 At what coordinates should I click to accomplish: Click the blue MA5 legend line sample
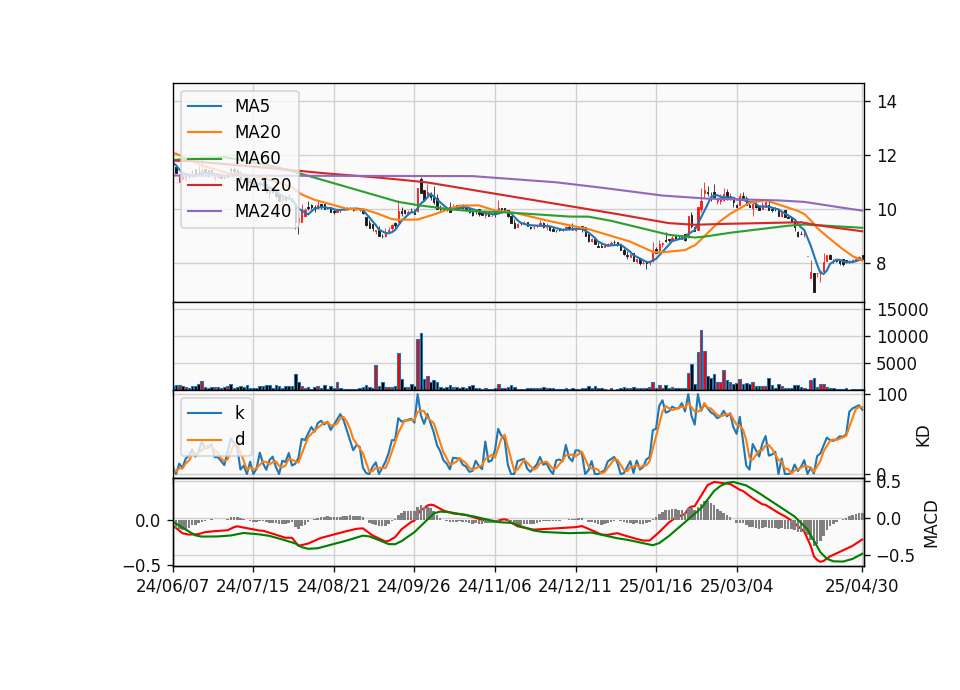click(x=204, y=106)
